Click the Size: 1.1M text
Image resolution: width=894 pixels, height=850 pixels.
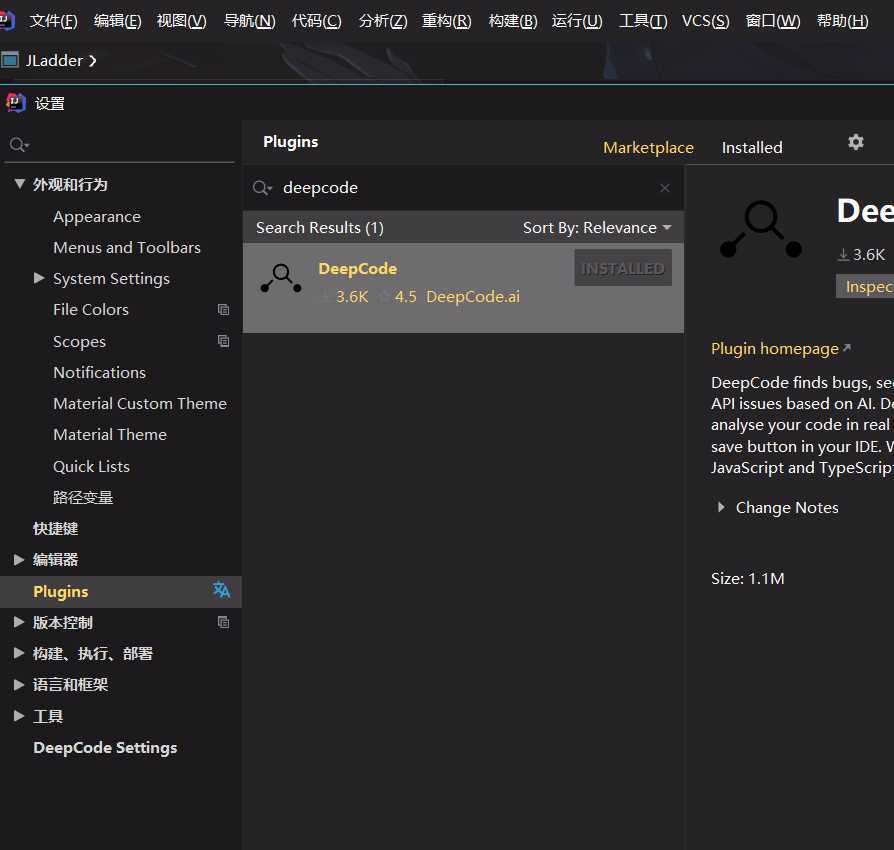click(x=747, y=579)
